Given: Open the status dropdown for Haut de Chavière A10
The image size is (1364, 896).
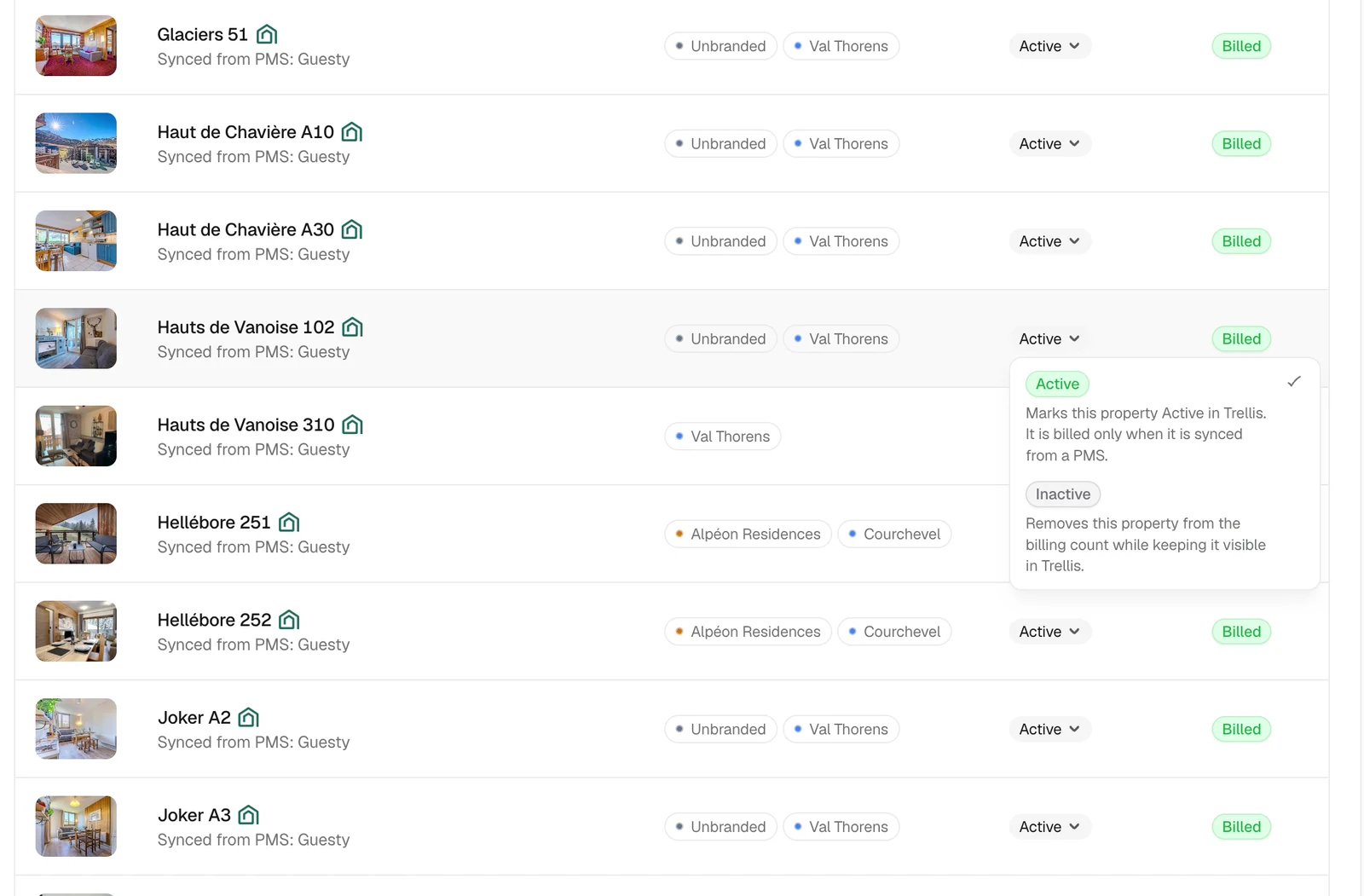Looking at the screenshot, I should pos(1050,144).
